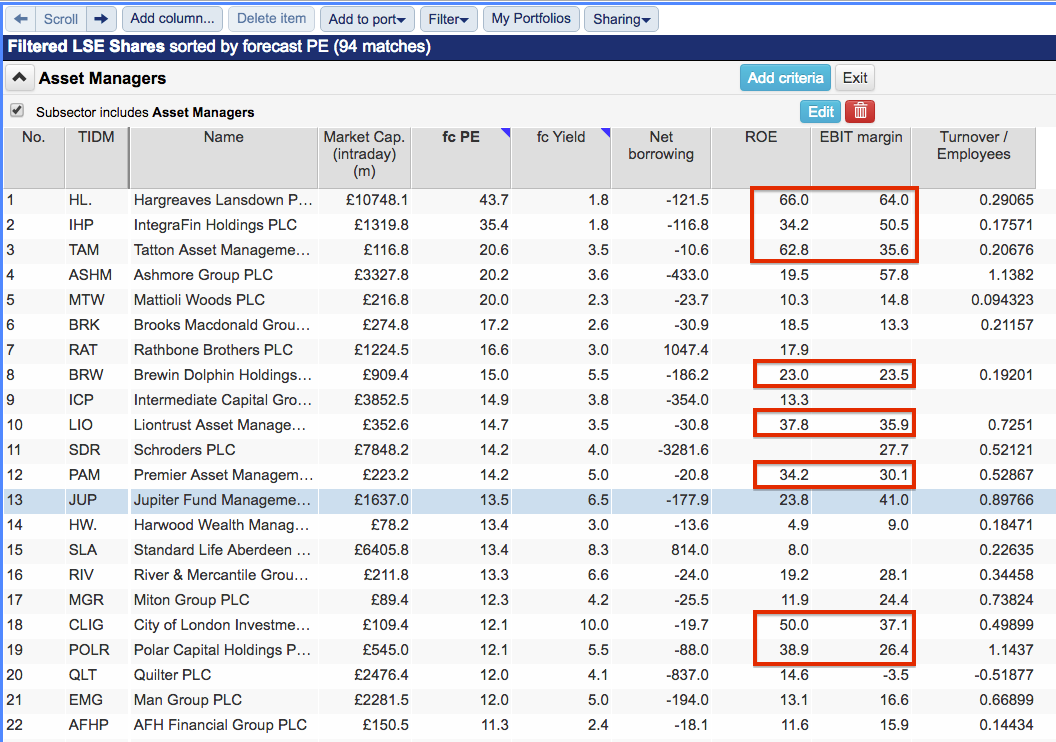Open the Sharing dropdown menu

[621, 19]
